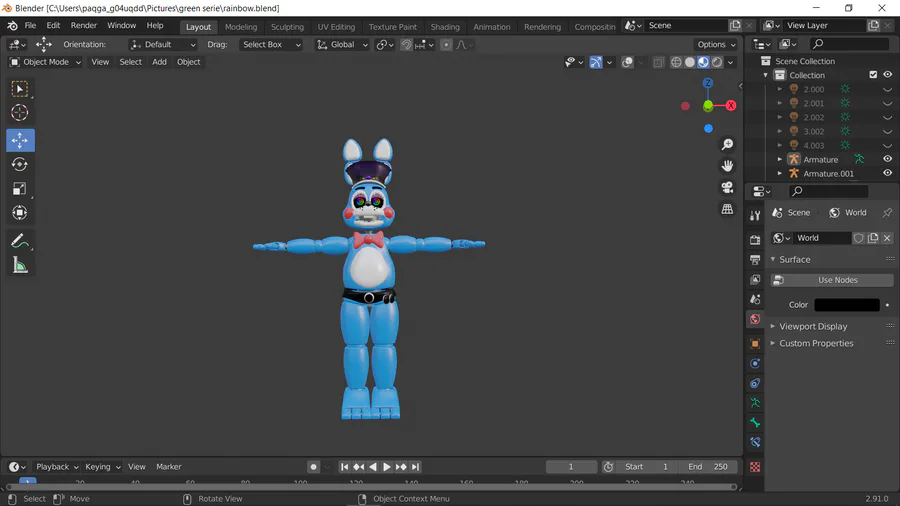Viewport: 900px width, 506px height.
Task: Collapse the Collection tree node
Action: click(x=765, y=75)
